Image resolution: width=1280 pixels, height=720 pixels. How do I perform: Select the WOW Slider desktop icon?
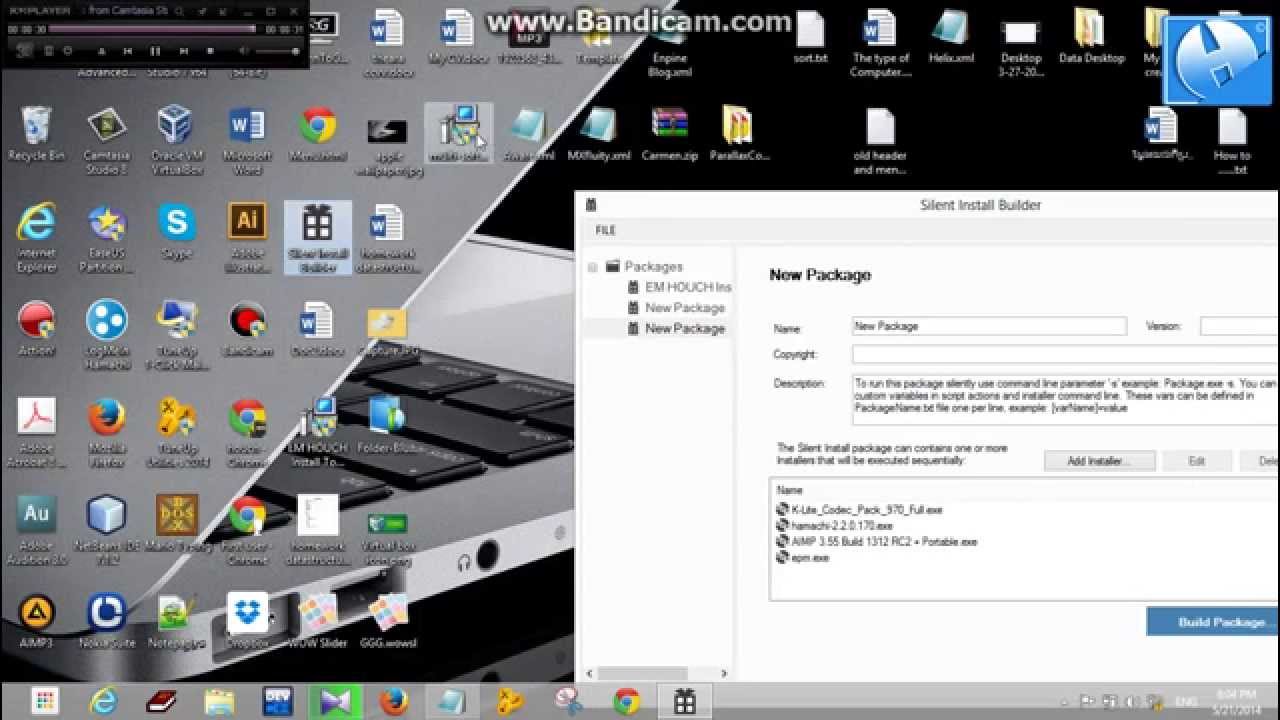click(318, 621)
